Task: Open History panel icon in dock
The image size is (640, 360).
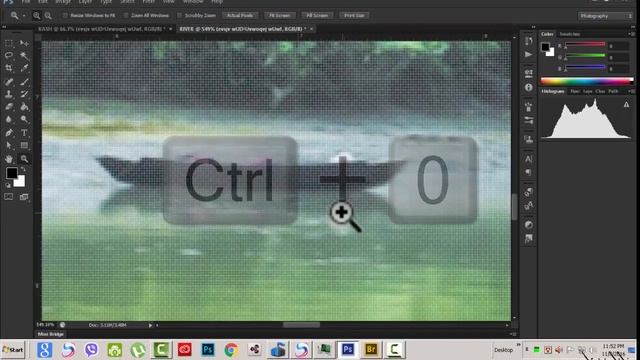Action: [529, 41]
